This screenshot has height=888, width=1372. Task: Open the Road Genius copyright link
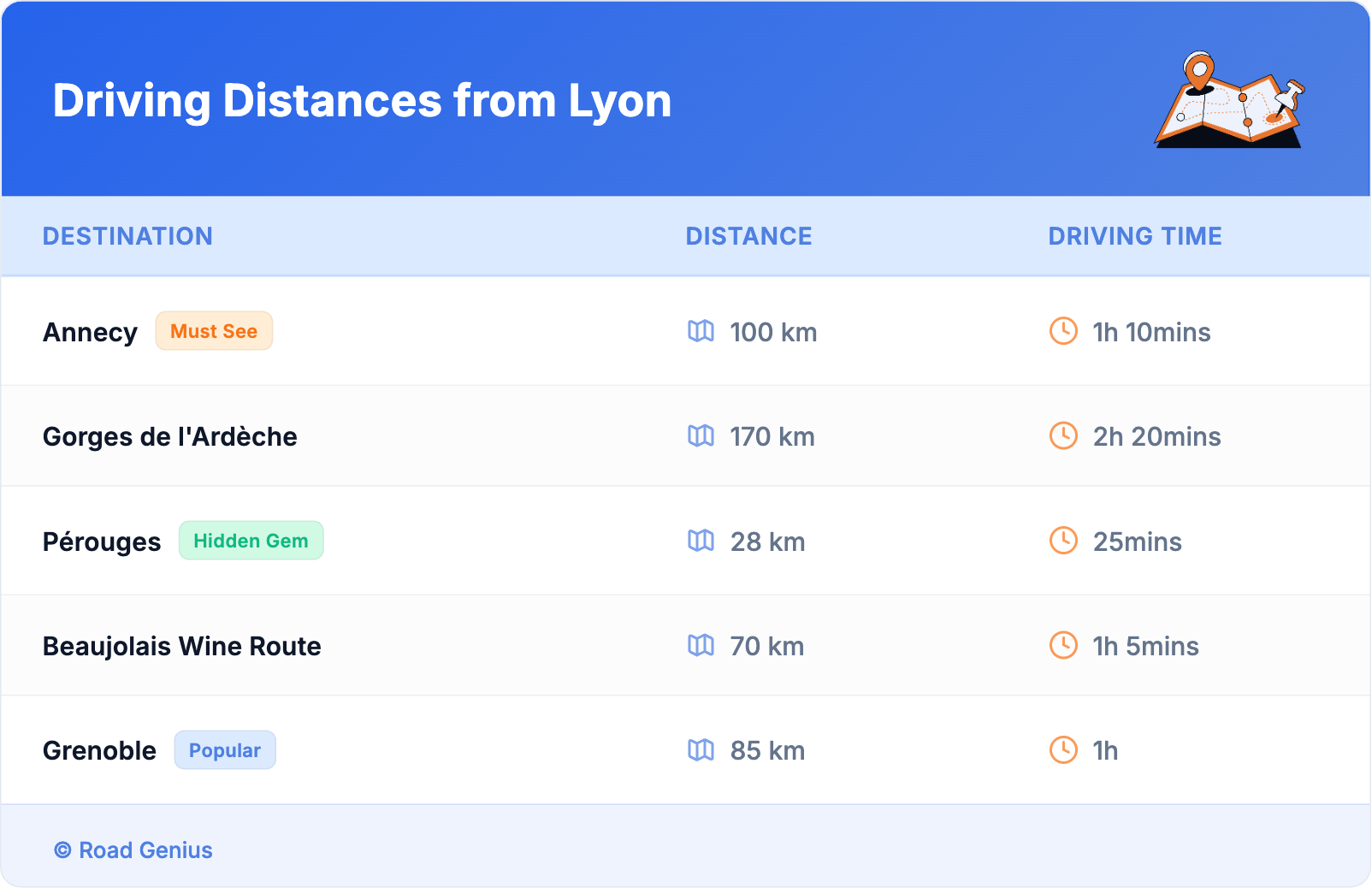[134, 850]
